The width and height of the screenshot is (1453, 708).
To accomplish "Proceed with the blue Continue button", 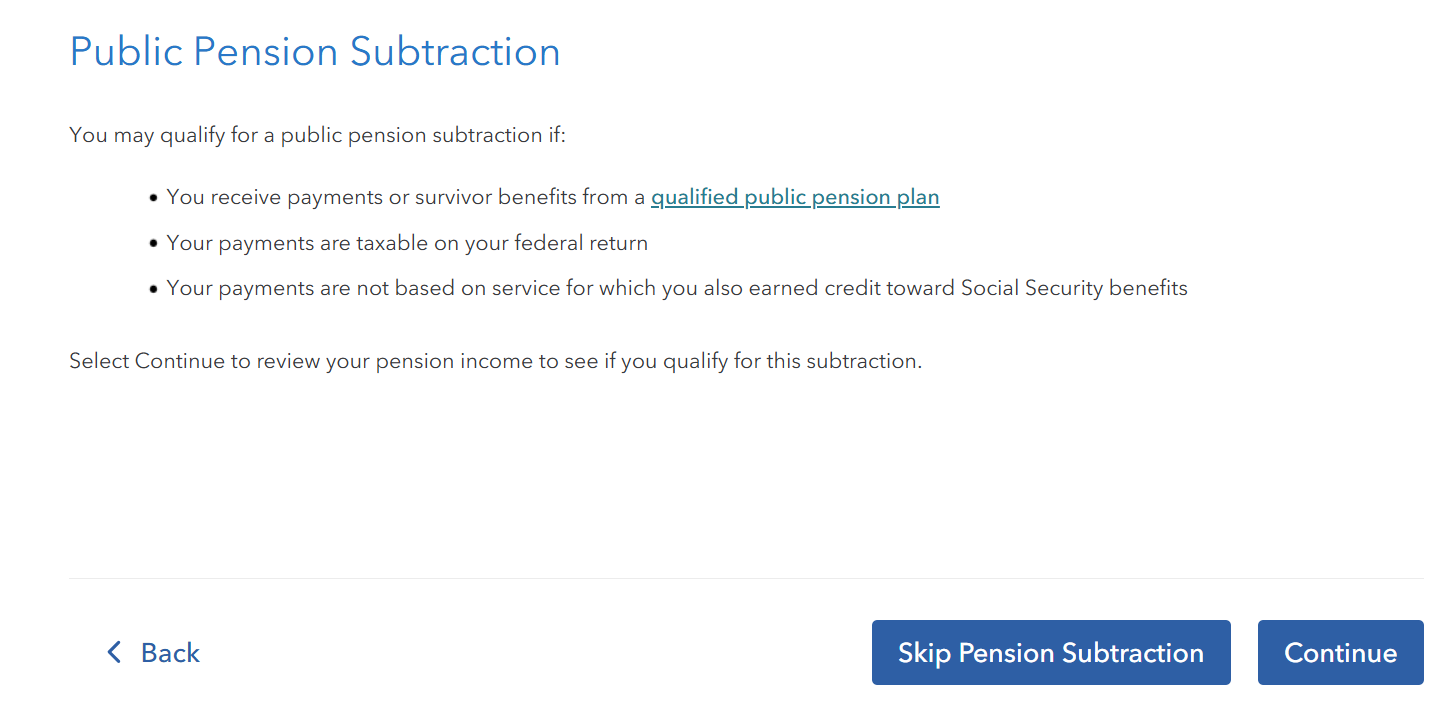I will (x=1340, y=653).
